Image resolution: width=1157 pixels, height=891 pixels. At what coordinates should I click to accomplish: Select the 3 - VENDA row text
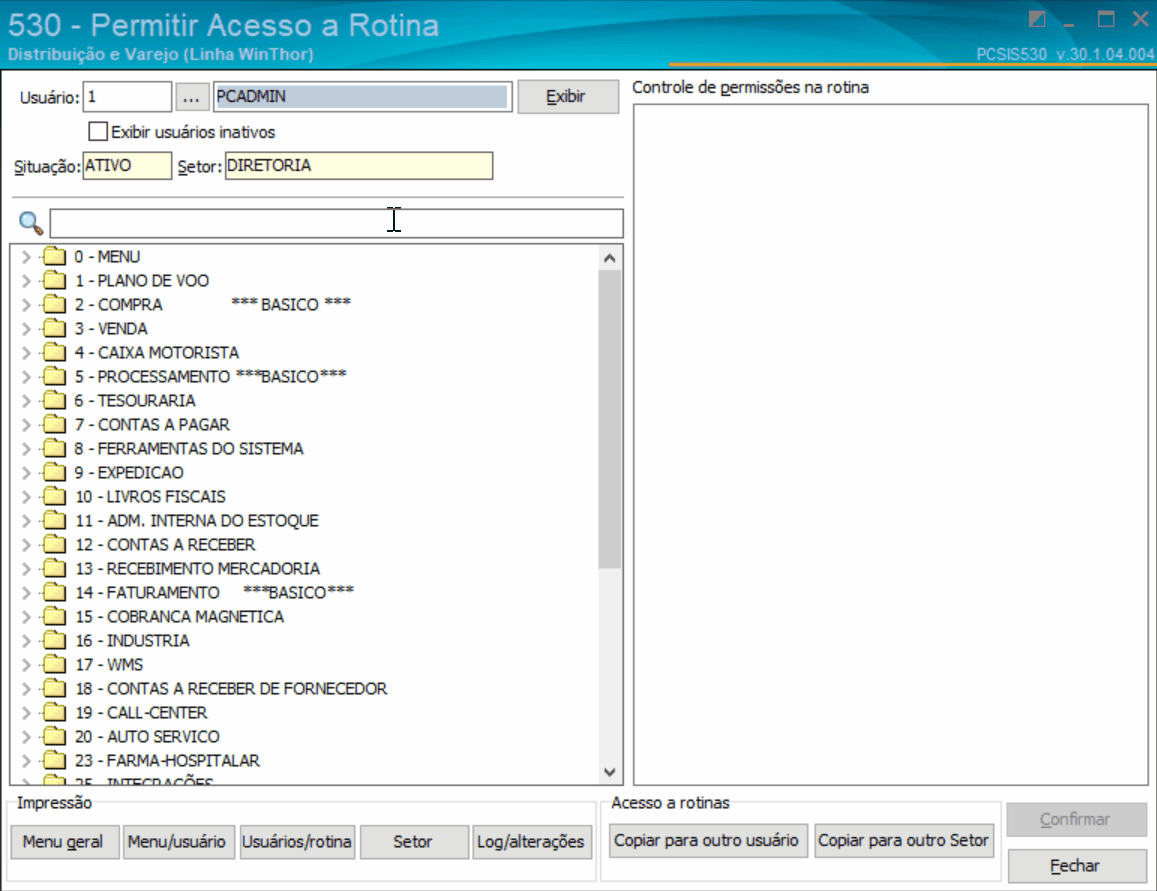click(111, 328)
